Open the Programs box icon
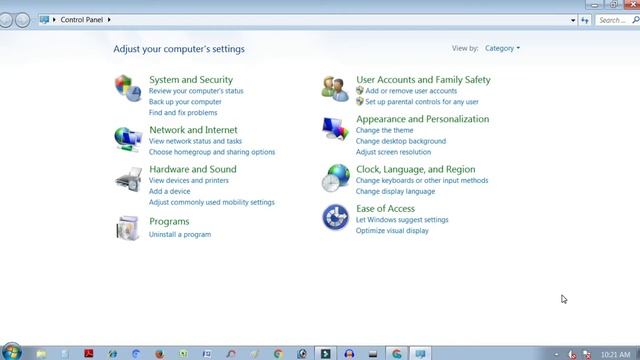The height and width of the screenshot is (360, 640). 128,228
